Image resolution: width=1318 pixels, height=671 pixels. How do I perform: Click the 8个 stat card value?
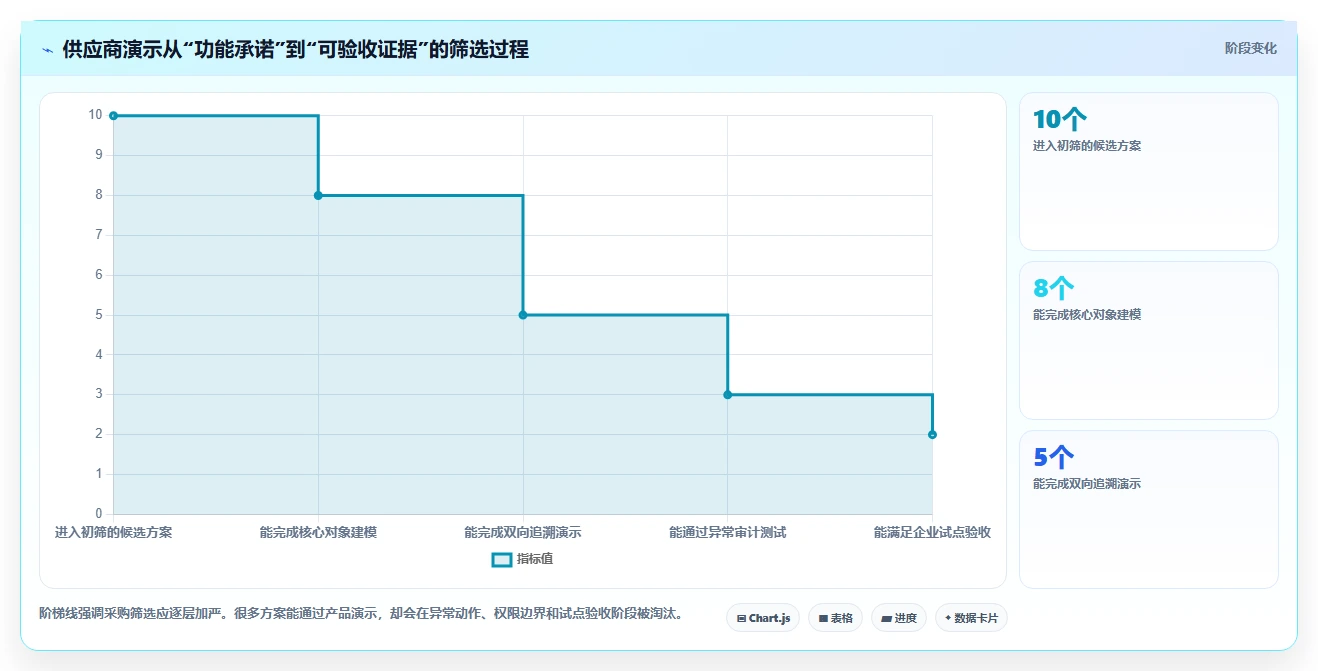coord(1054,289)
